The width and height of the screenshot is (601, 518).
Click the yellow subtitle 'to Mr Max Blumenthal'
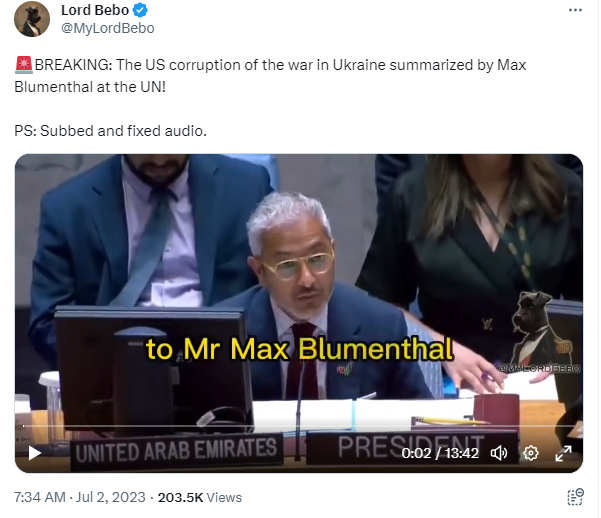pyautogui.click(x=299, y=349)
